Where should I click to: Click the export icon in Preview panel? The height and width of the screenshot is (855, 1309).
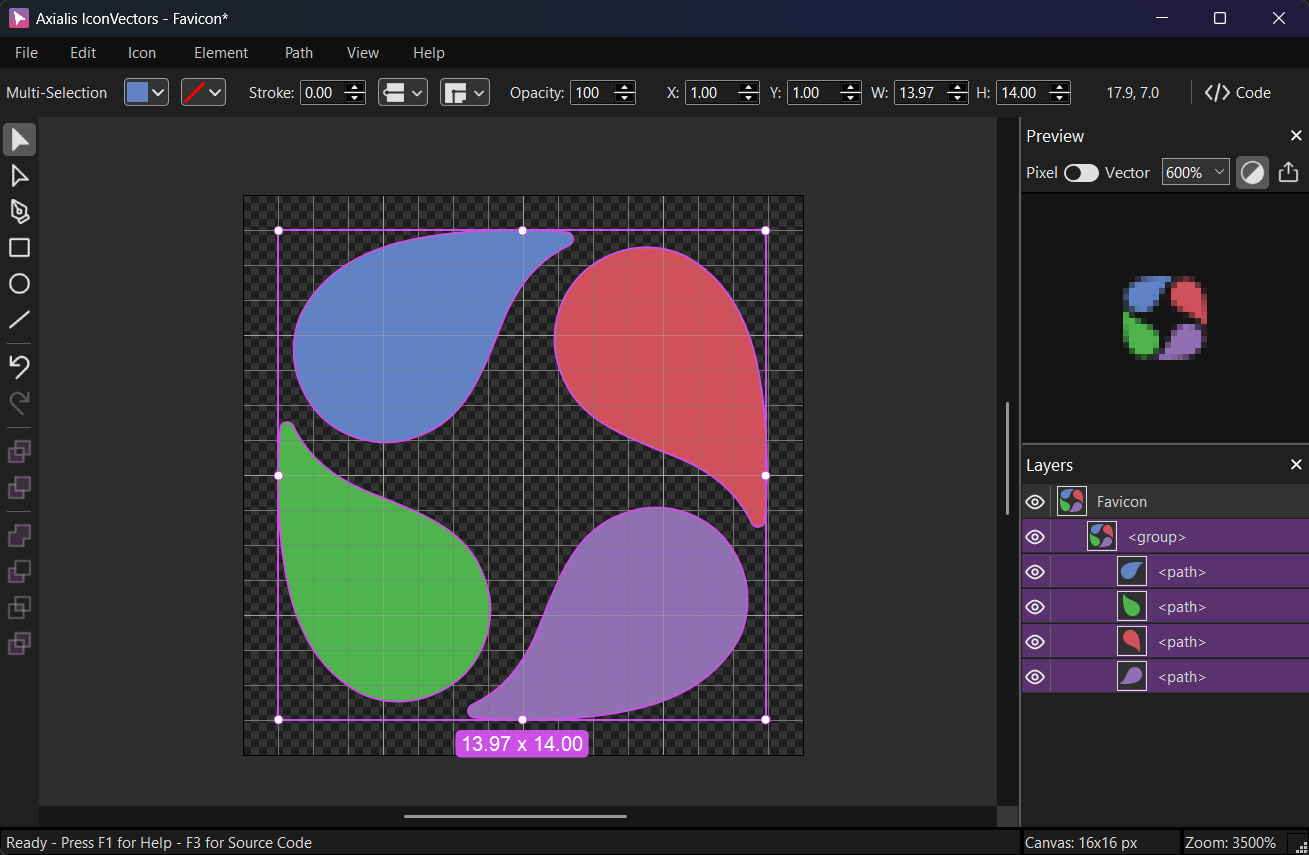pos(1288,172)
